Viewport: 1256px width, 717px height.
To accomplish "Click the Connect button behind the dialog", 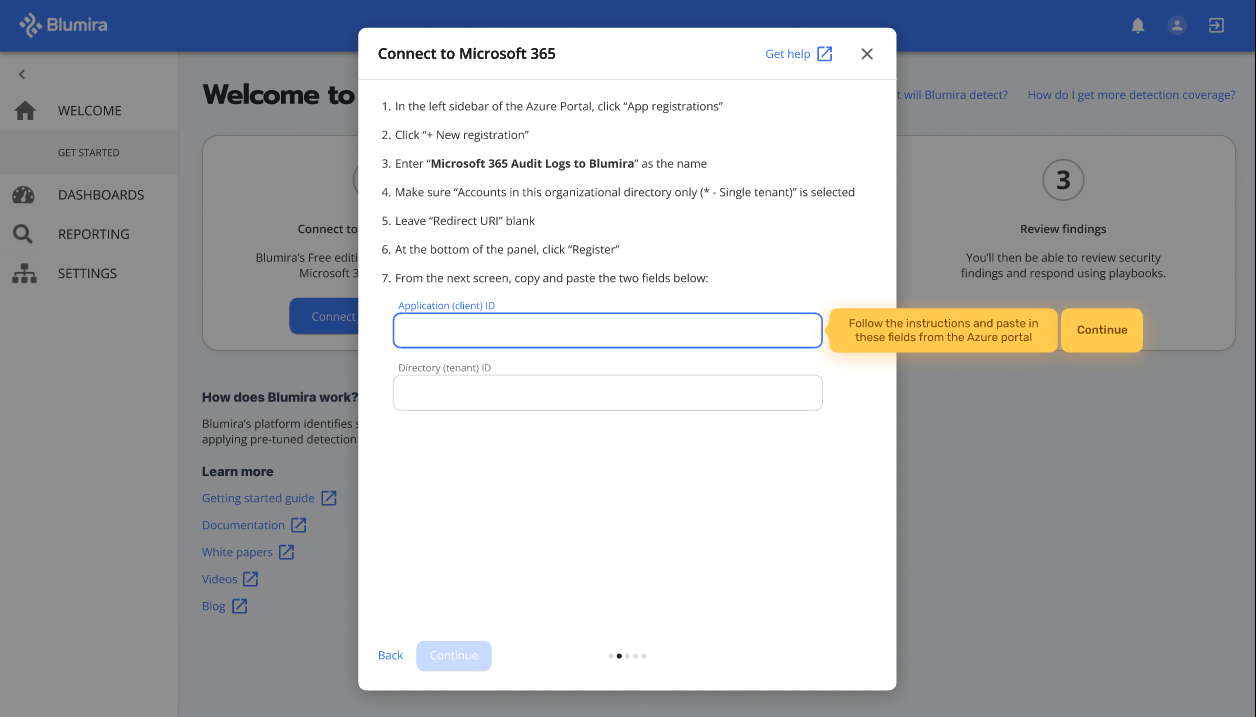I will 324,316.
